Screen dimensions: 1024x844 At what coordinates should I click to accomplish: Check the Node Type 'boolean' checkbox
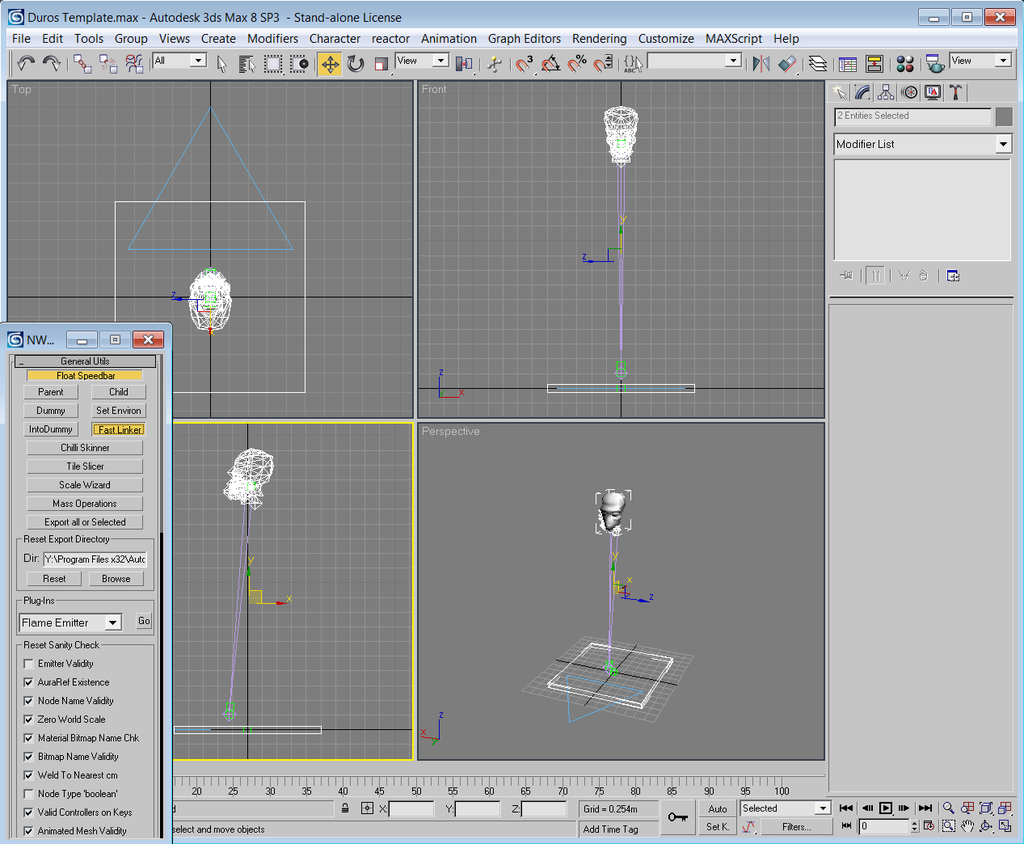(x=28, y=794)
